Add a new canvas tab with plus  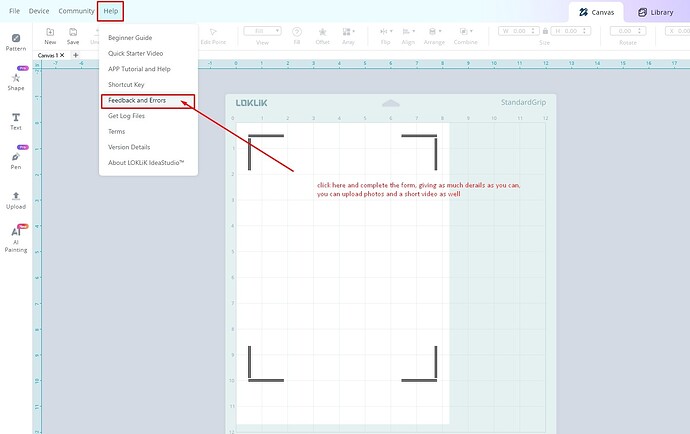pyautogui.click(x=76, y=55)
